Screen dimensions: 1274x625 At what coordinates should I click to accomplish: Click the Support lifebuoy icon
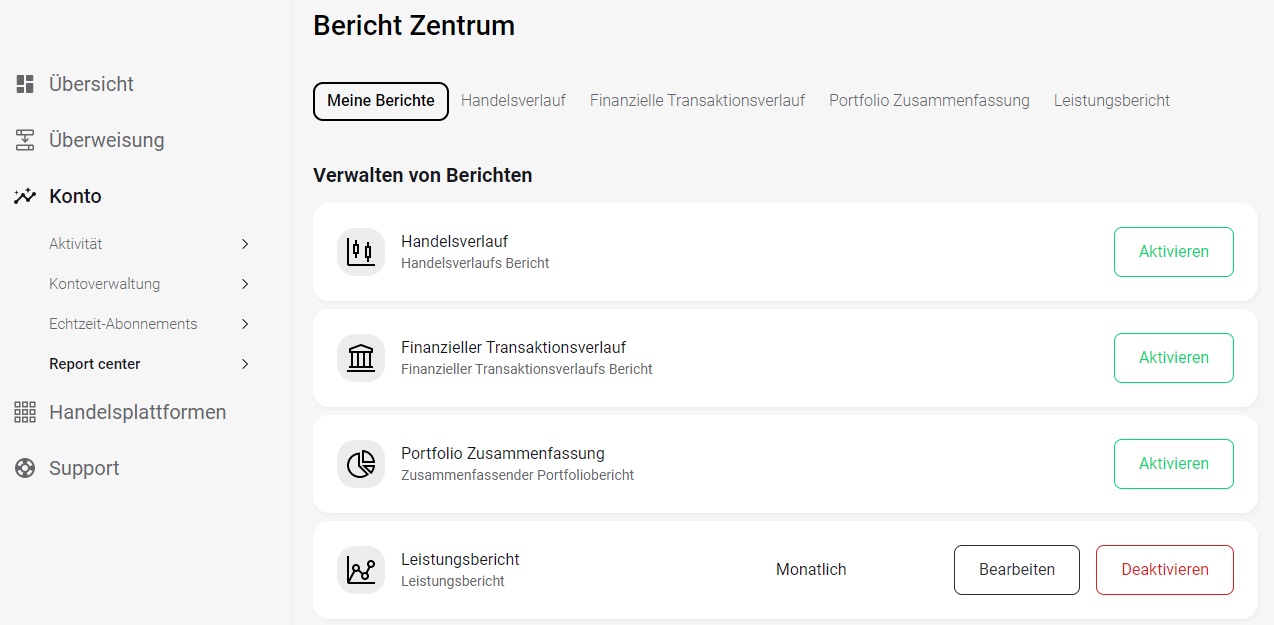[25, 468]
